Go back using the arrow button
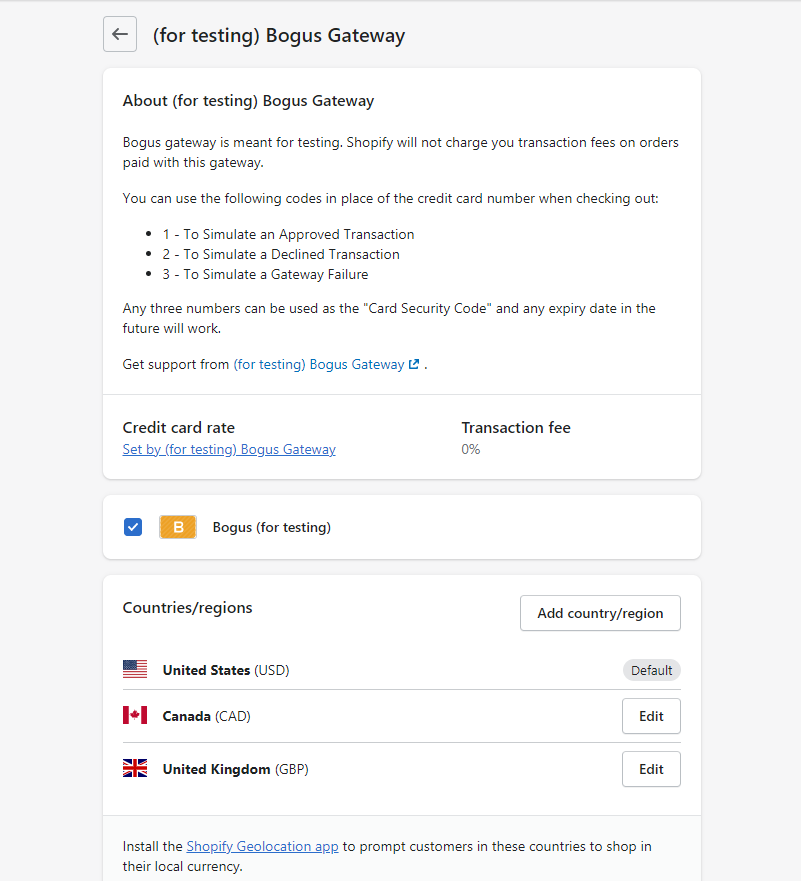 click(x=120, y=34)
